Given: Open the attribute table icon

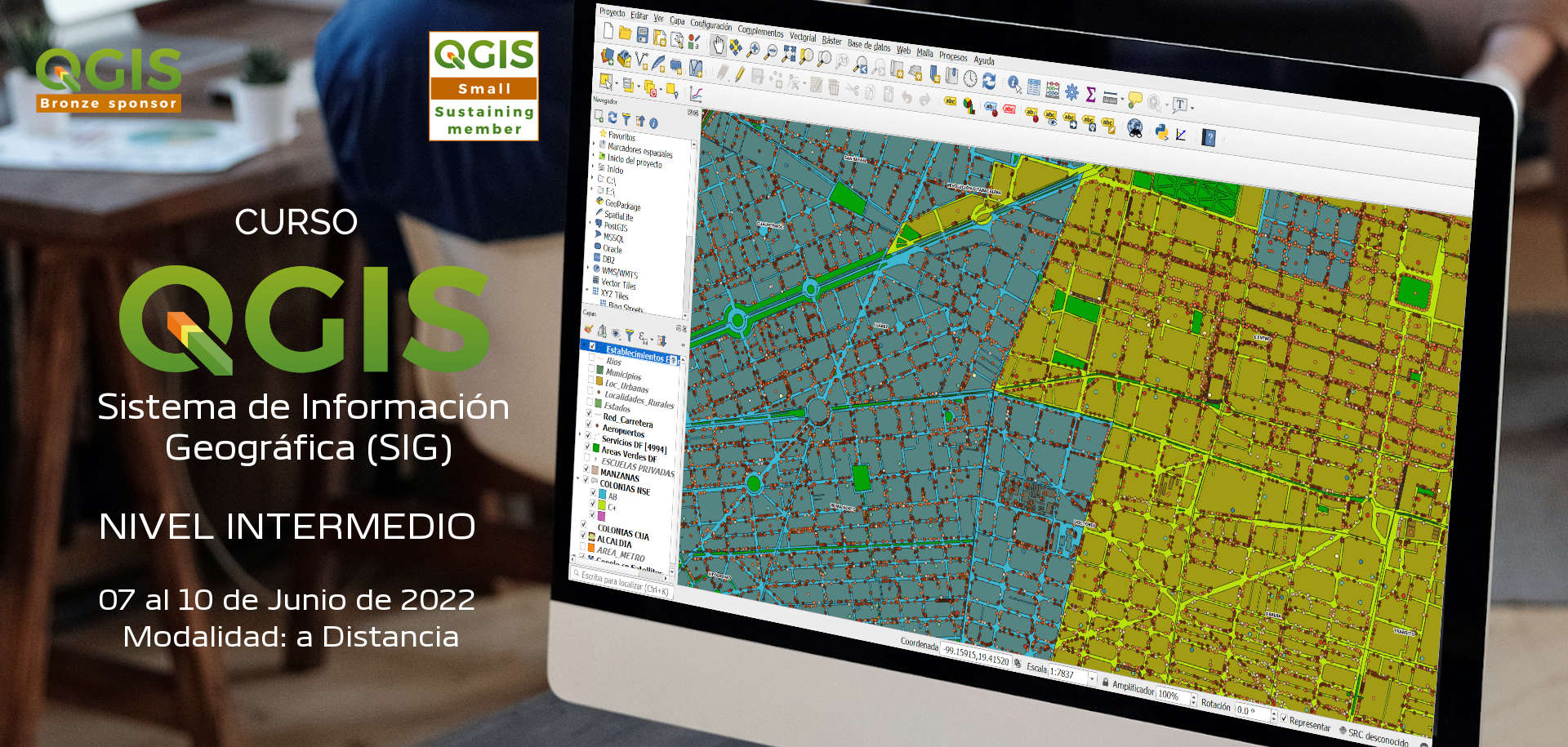Looking at the screenshot, I should click(1033, 86).
